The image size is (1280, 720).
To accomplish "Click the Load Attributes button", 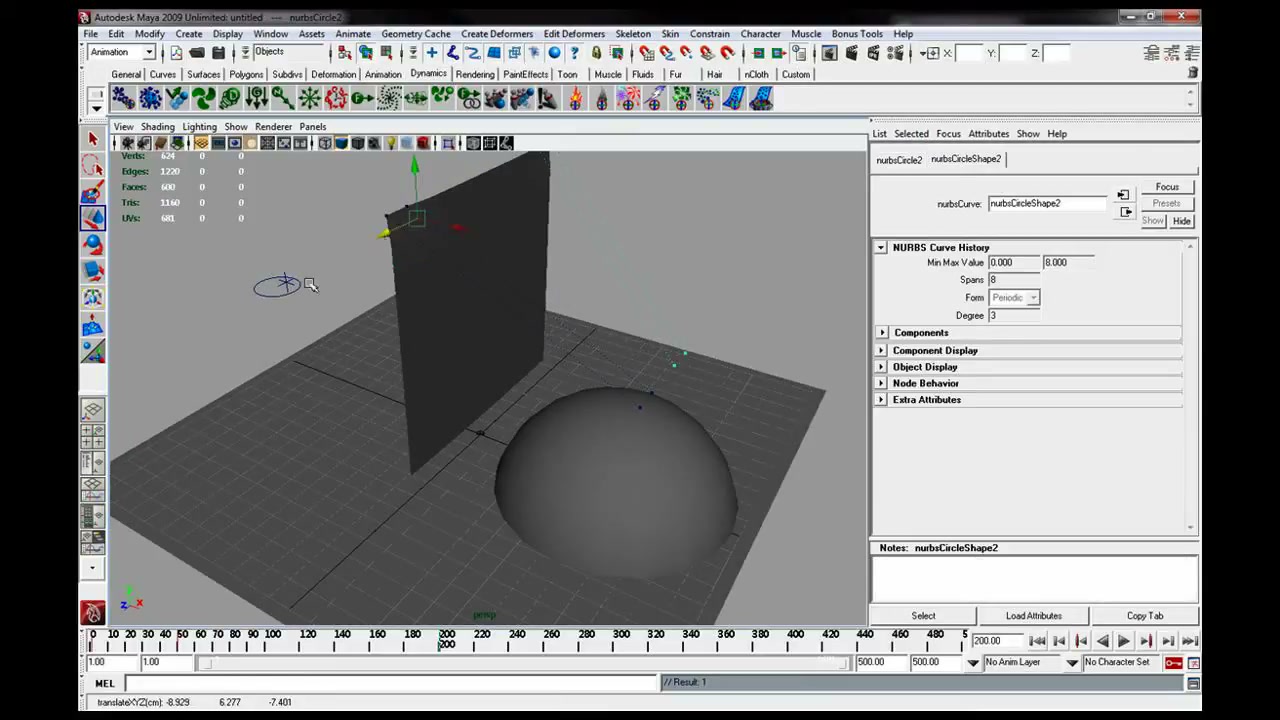I will tap(1034, 616).
